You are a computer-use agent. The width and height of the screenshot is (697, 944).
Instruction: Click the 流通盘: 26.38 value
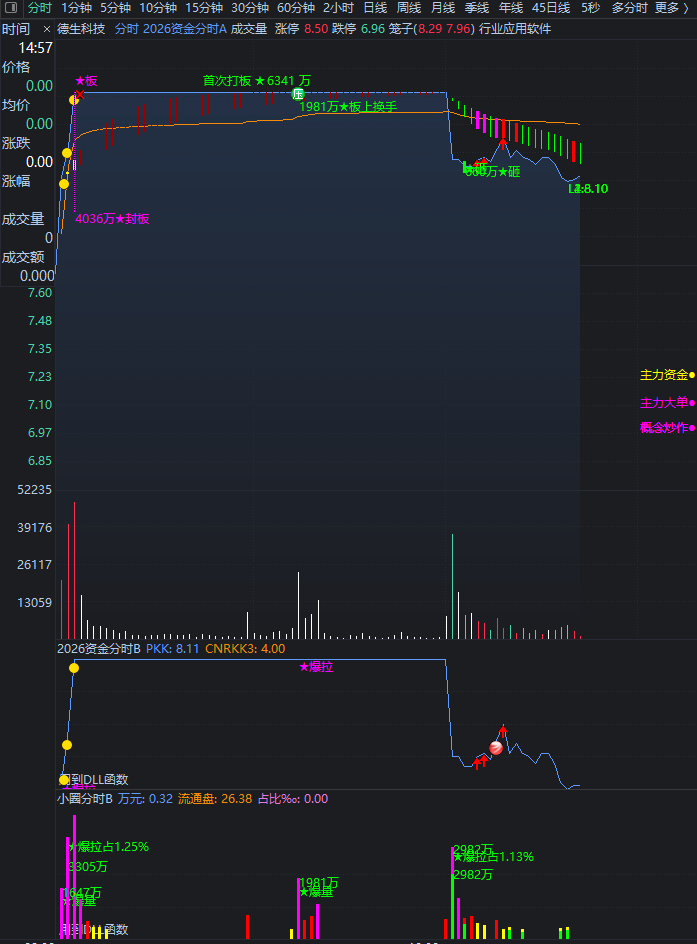(x=215, y=799)
